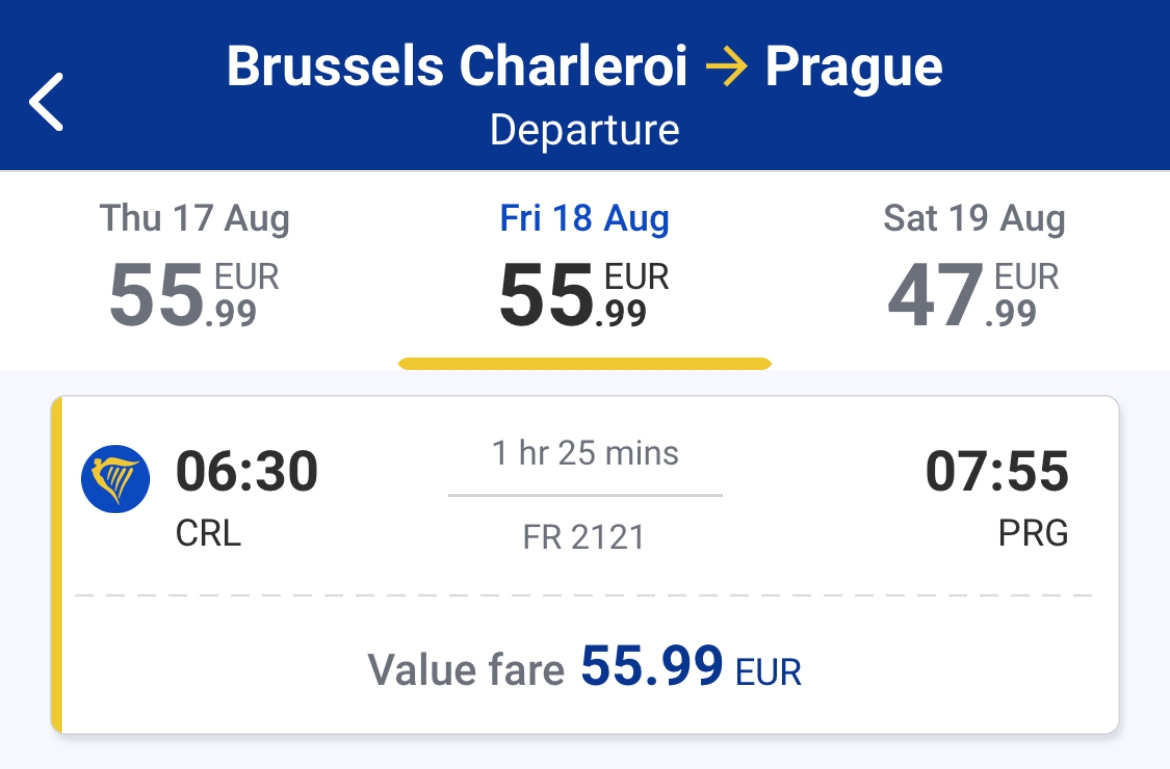Choose the Thursday 55.99 EUR price
The width and height of the screenshot is (1170, 769).
pyautogui.click(x=194, y=295)
